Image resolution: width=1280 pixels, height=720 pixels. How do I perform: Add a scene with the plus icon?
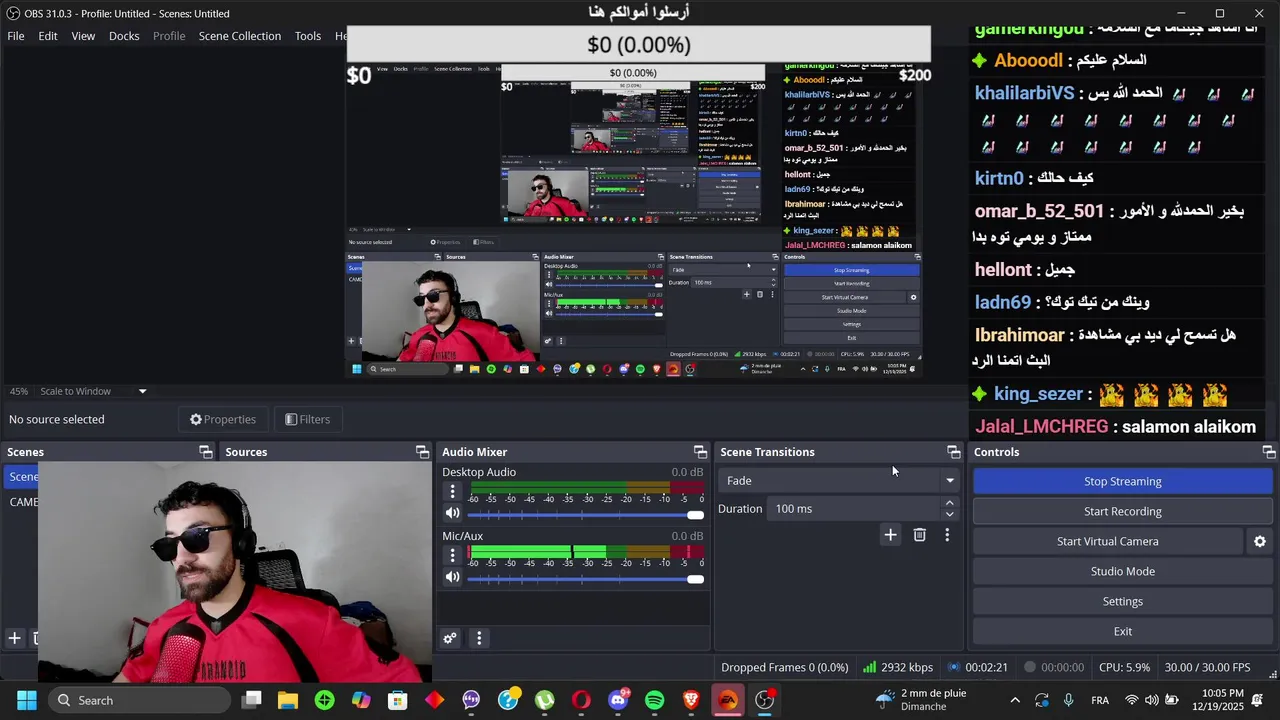14,638
